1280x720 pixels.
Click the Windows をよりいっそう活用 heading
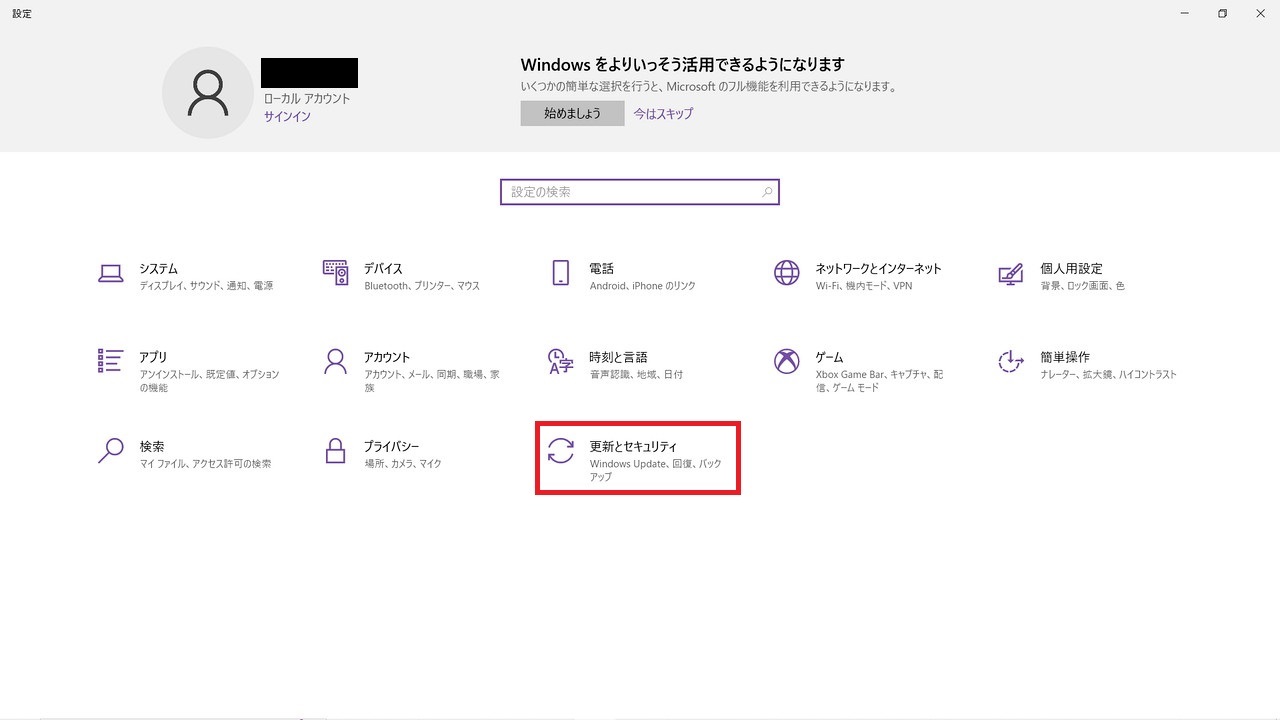coord(683,65)
